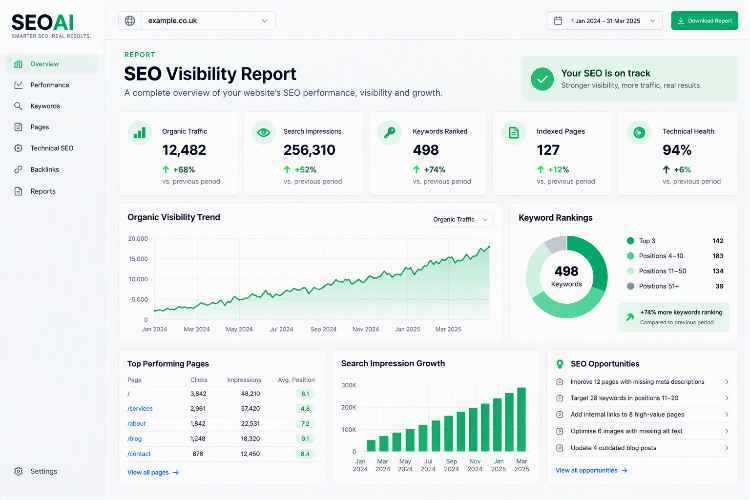Follow the View all opportunities link
750x500 pixels.
591,471
